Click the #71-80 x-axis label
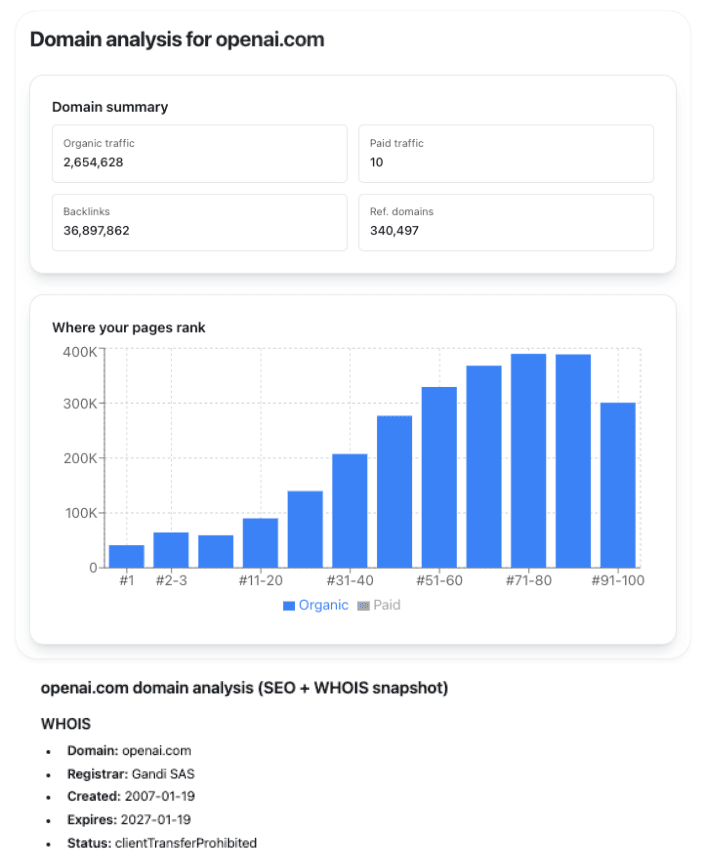The width and height of the screenshot is (706, 860). tap(529, 580)
